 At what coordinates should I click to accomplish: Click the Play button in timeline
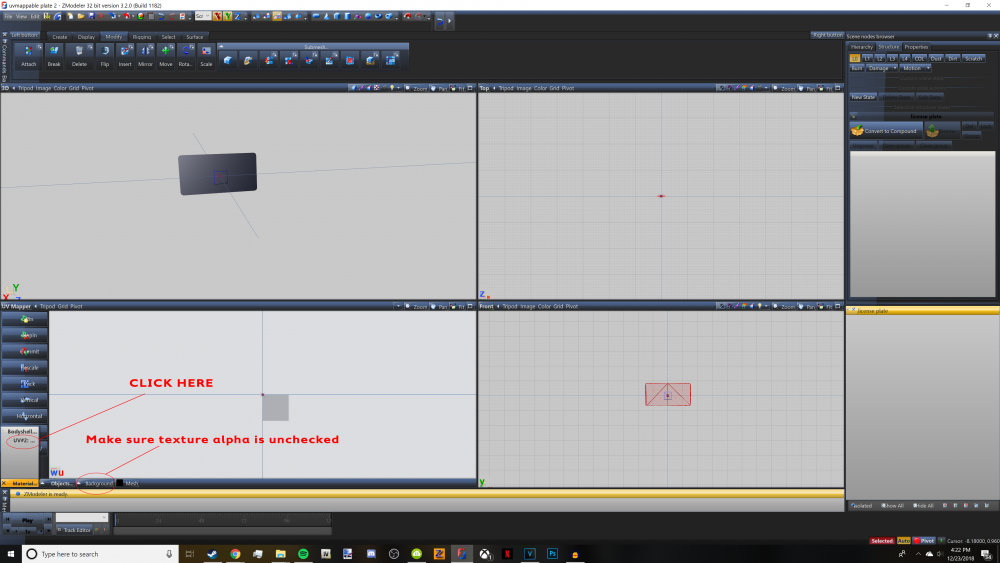point(27,520)
